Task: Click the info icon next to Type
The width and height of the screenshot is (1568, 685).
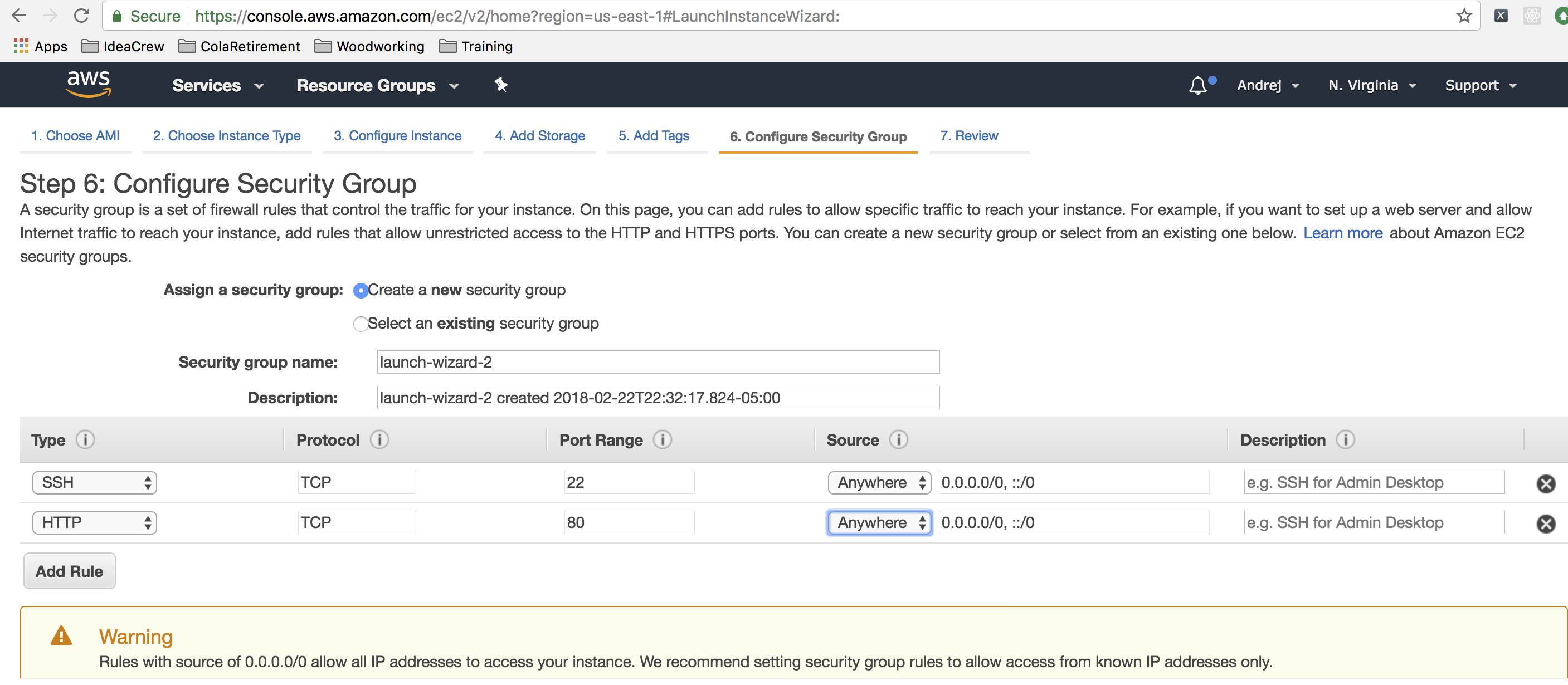Action: click(85, 439)
